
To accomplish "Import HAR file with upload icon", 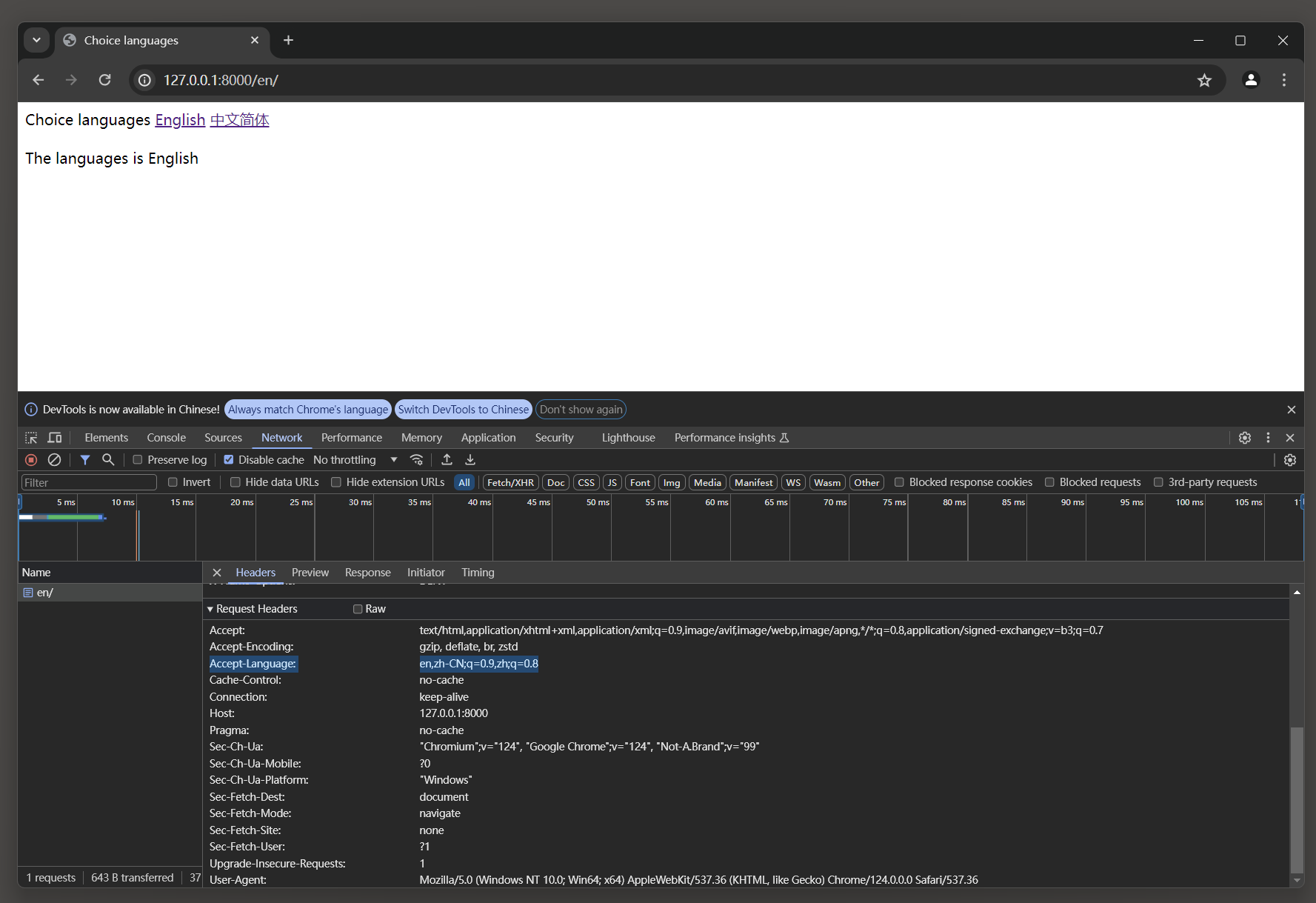I will (x=447, y=460).
